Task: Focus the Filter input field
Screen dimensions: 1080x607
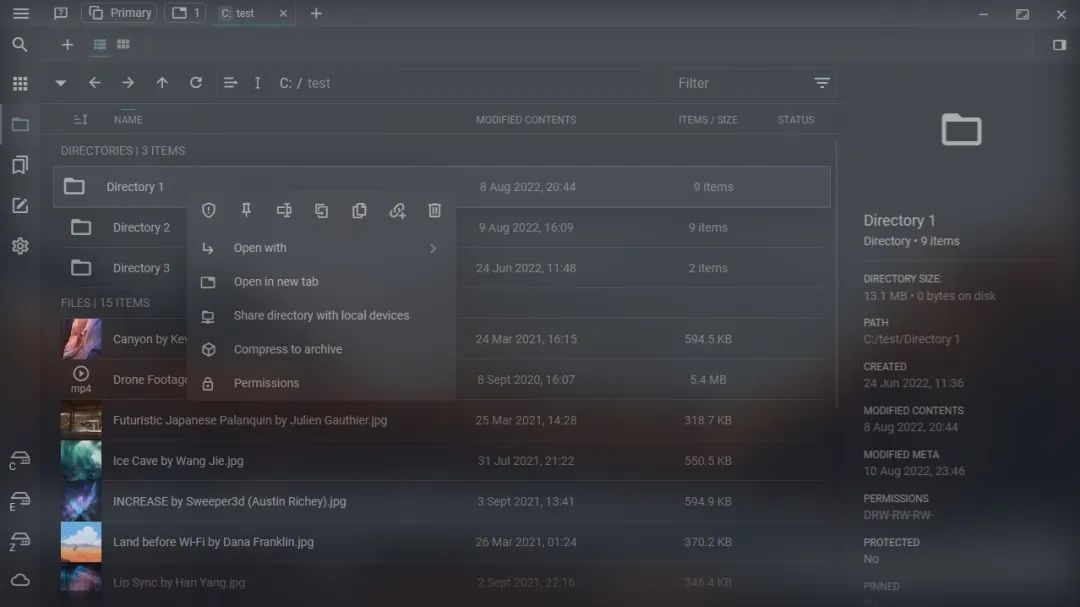Action: pos(740,83)
